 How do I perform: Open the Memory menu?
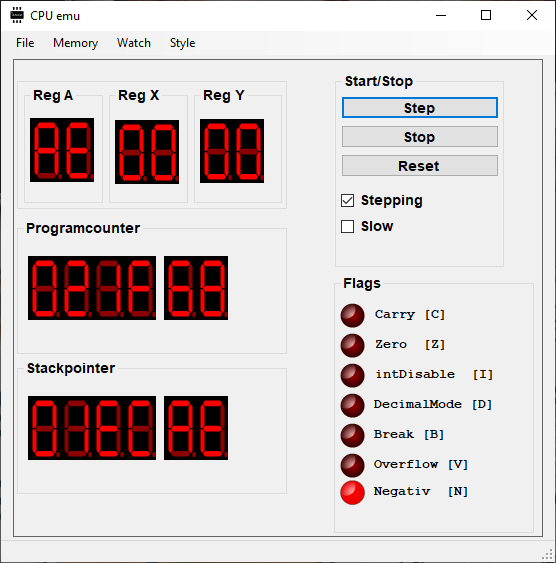click(x=75, y=43)
